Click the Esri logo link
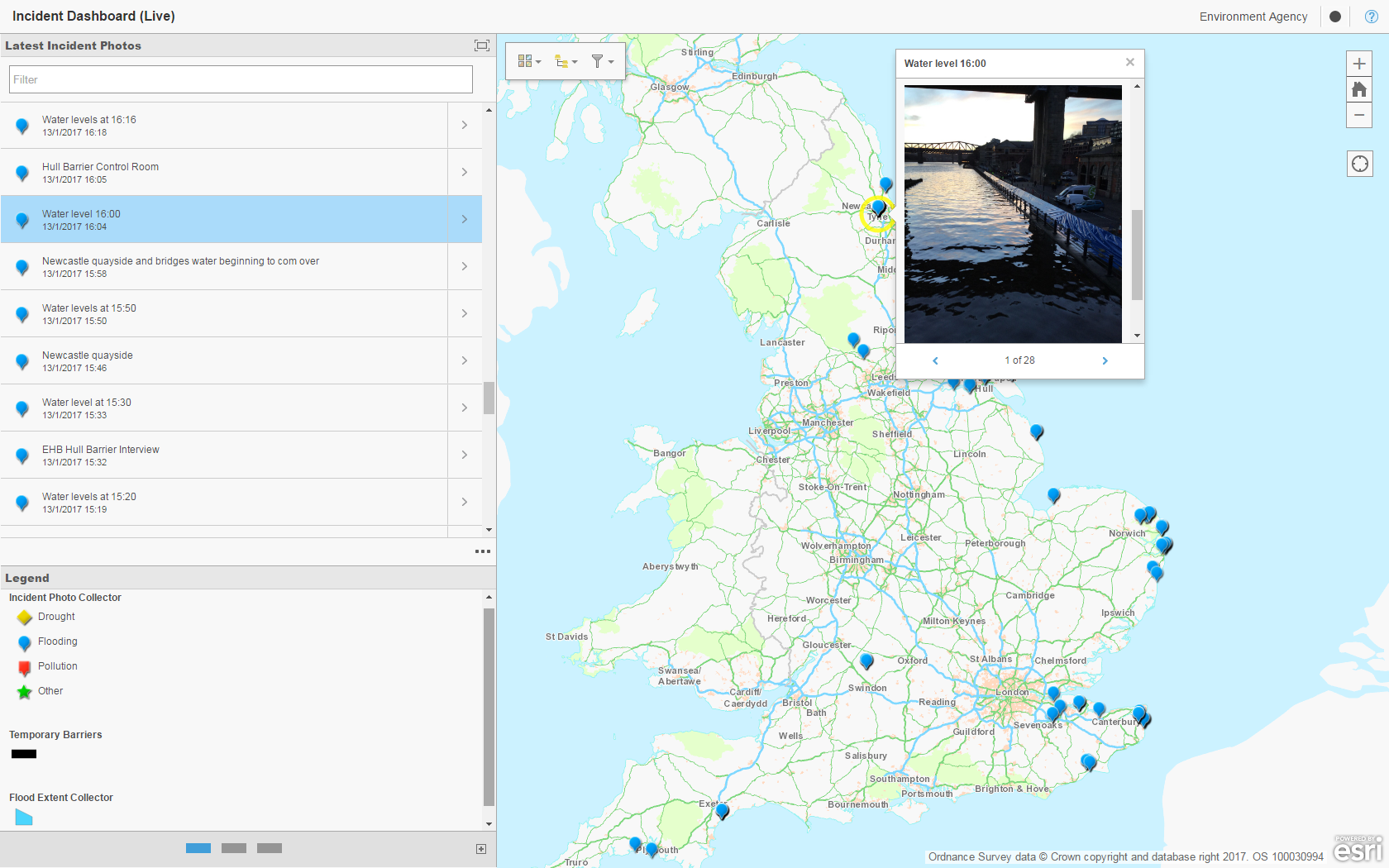The height and width of the screenshot is (868, 1389). 1358,848
